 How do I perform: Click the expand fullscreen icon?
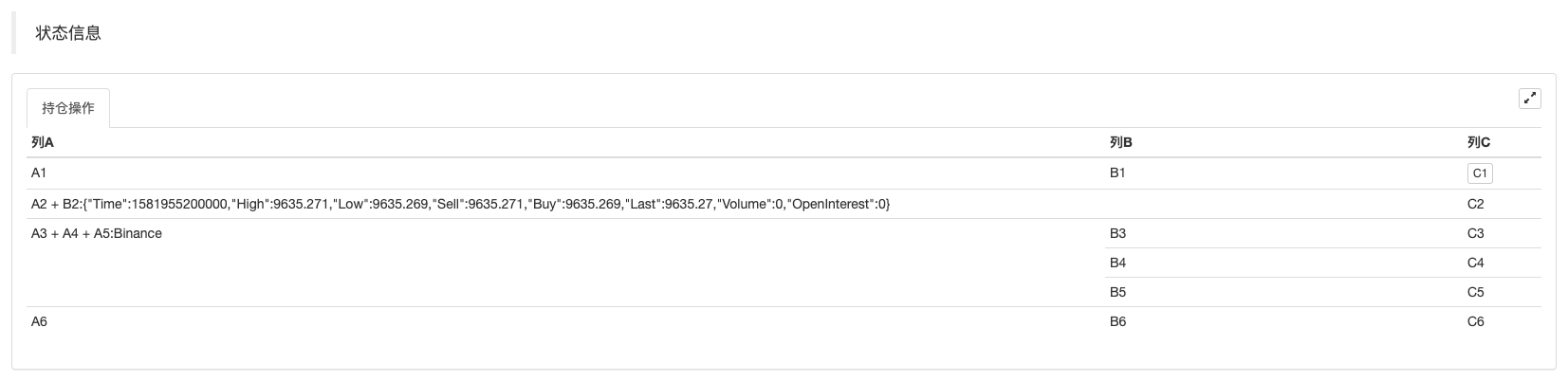coord(1529,98)
